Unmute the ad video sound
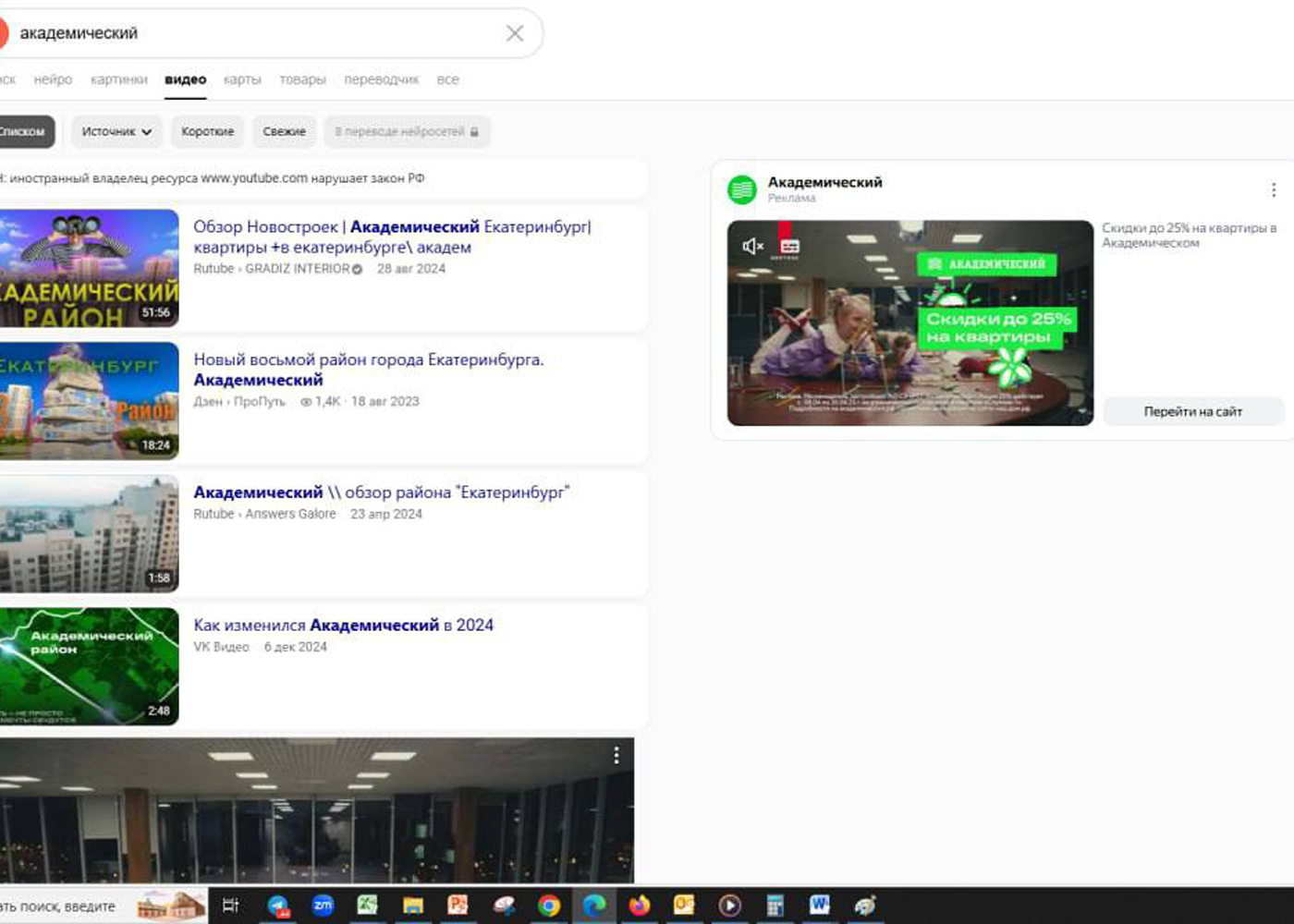The height and width of the screenshot is (924, 1294). tap(753, 246)
